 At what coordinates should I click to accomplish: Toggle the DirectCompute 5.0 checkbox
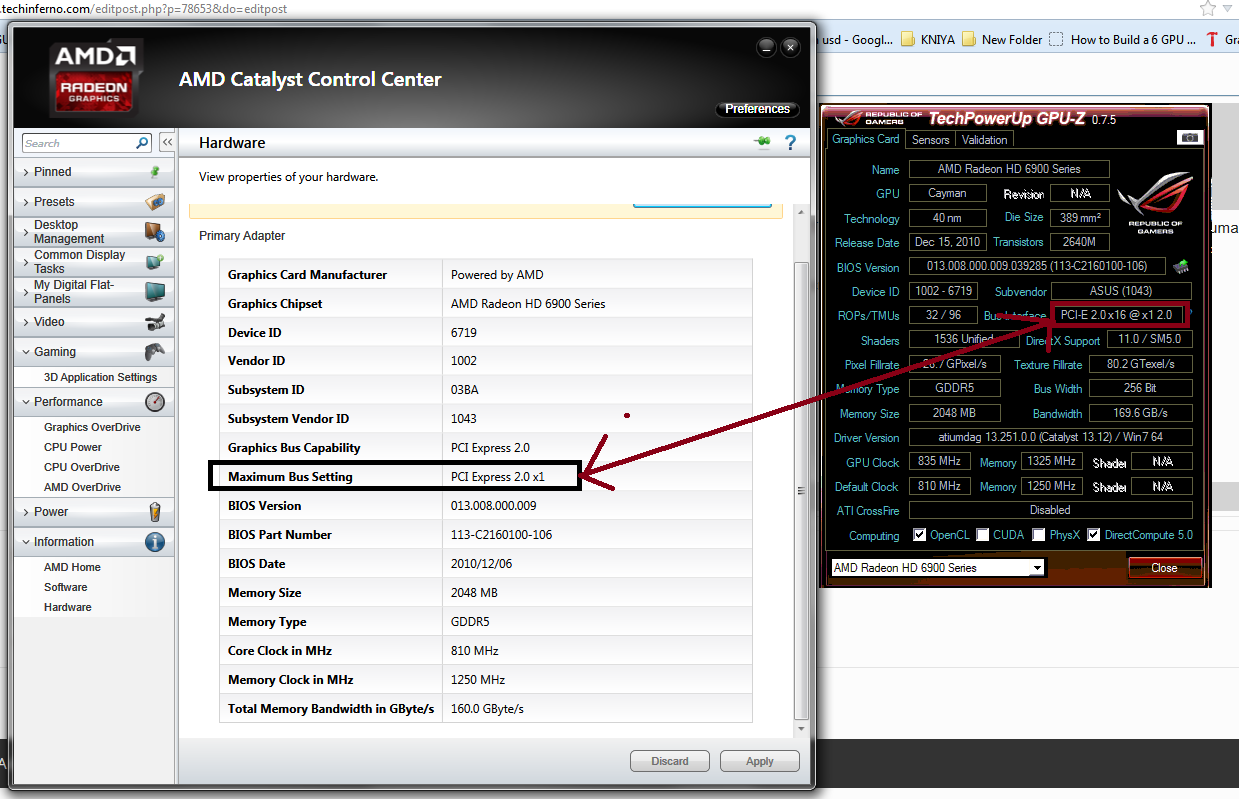(x=1094, y=535)
